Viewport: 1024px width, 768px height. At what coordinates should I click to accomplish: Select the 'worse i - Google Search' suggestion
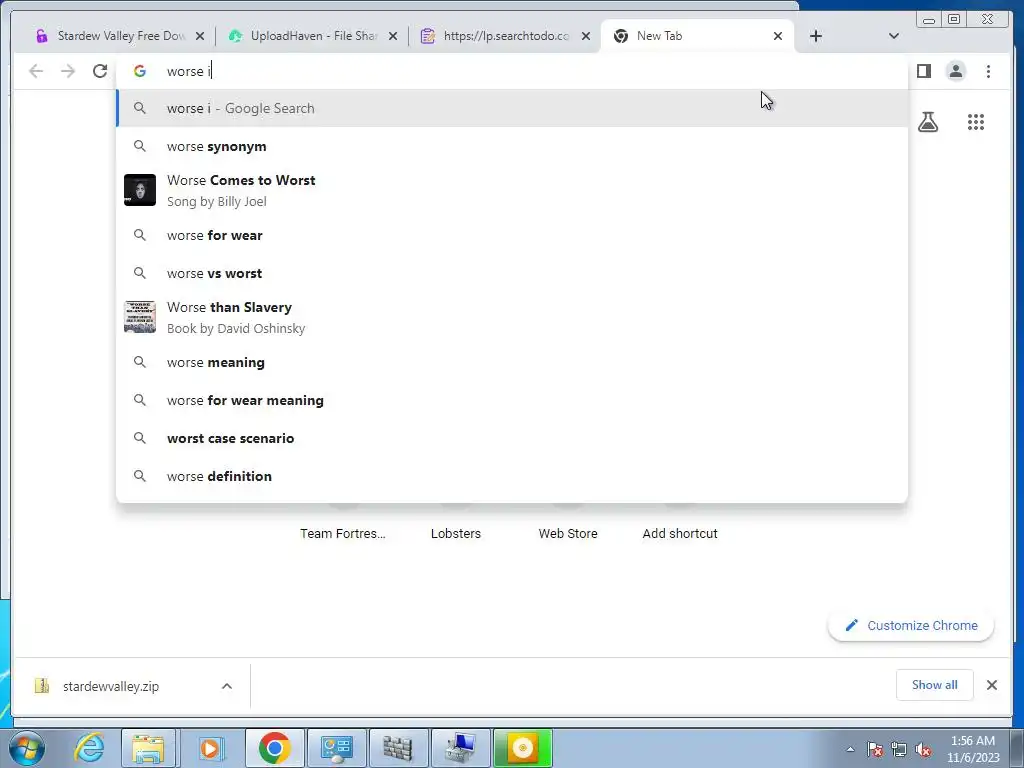click(512, 108)
